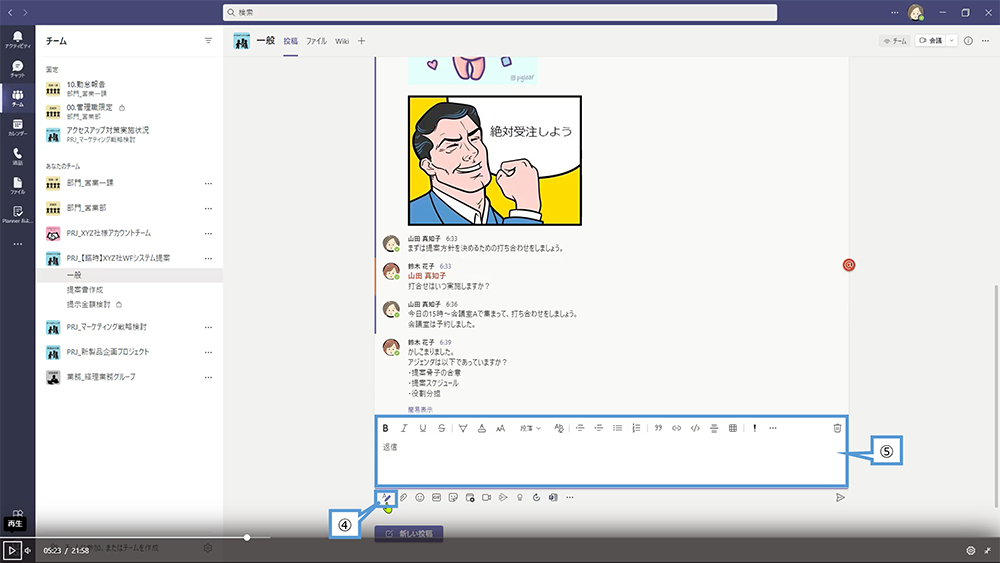Click the Praise badge icon
The image size is (1000, 563).
pyautogui.click(x=520, y=498)
